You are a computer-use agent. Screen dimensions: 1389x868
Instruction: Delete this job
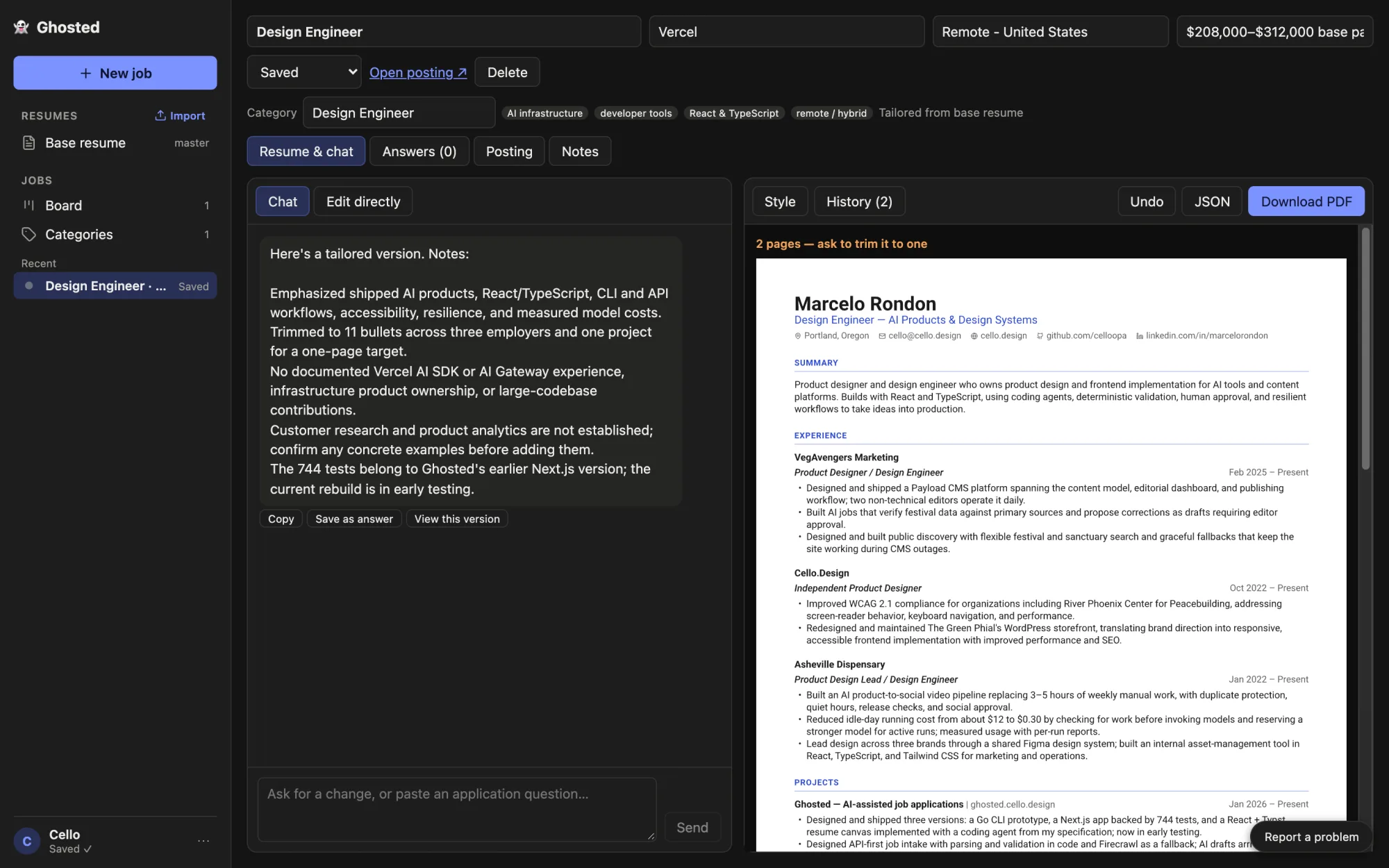click(x=507, y=72)
